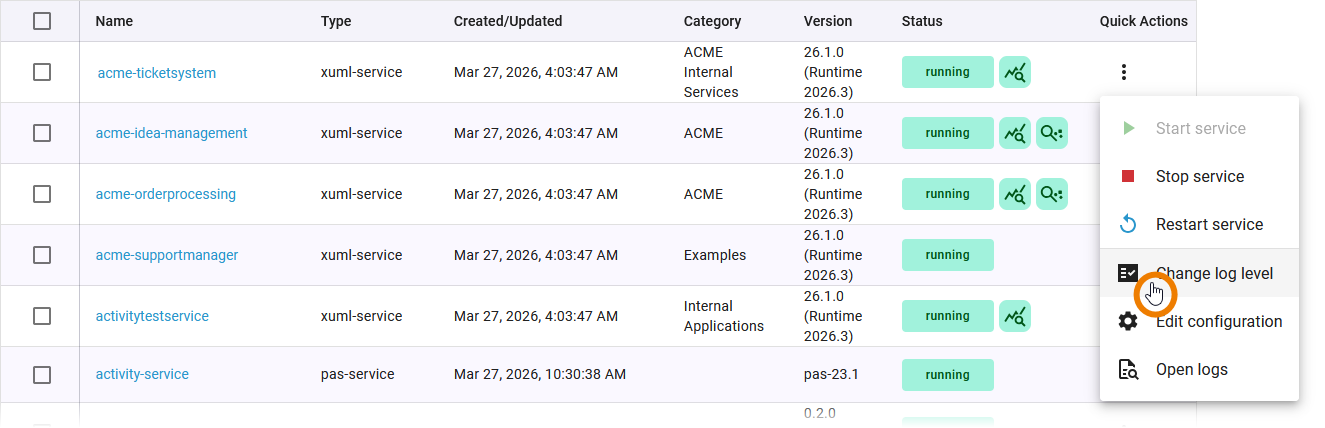
Task: Click search-dots icon for acme-idea-management
Action: coord(1052,133)
